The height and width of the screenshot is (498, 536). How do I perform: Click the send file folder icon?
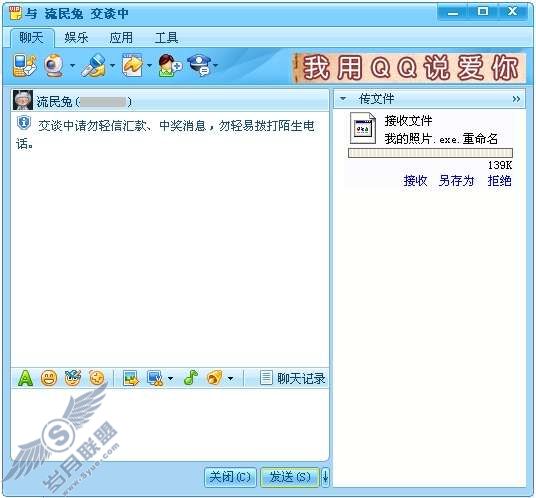133,65
